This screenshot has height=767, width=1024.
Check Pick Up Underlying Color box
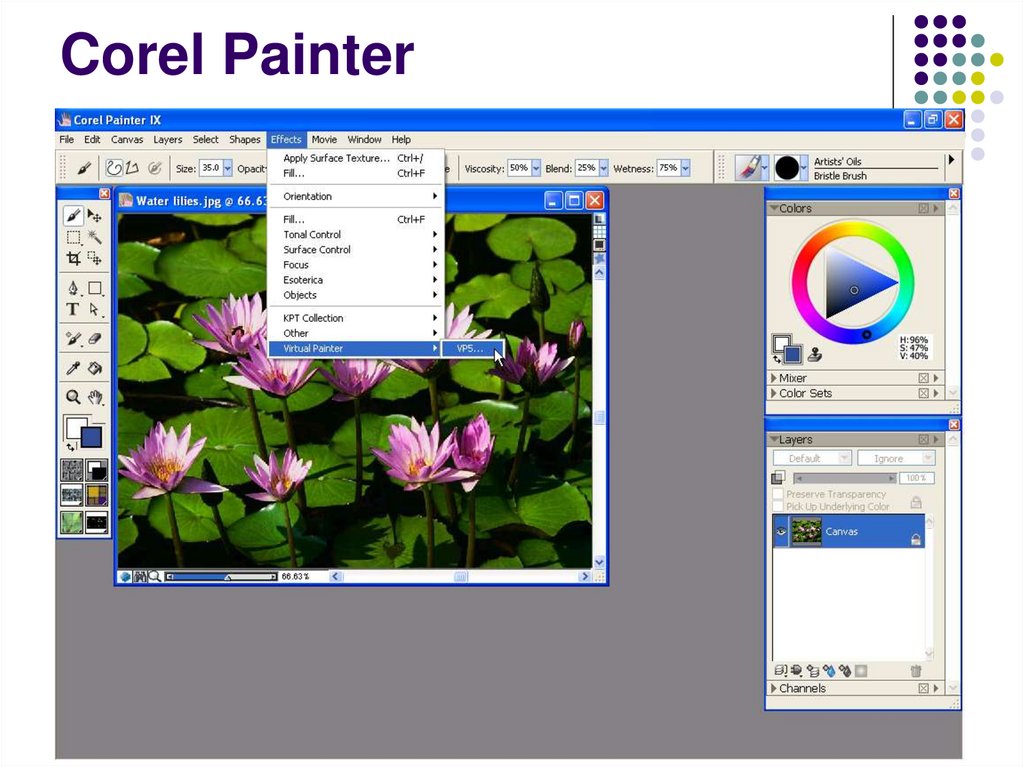(x=778, y=506)
